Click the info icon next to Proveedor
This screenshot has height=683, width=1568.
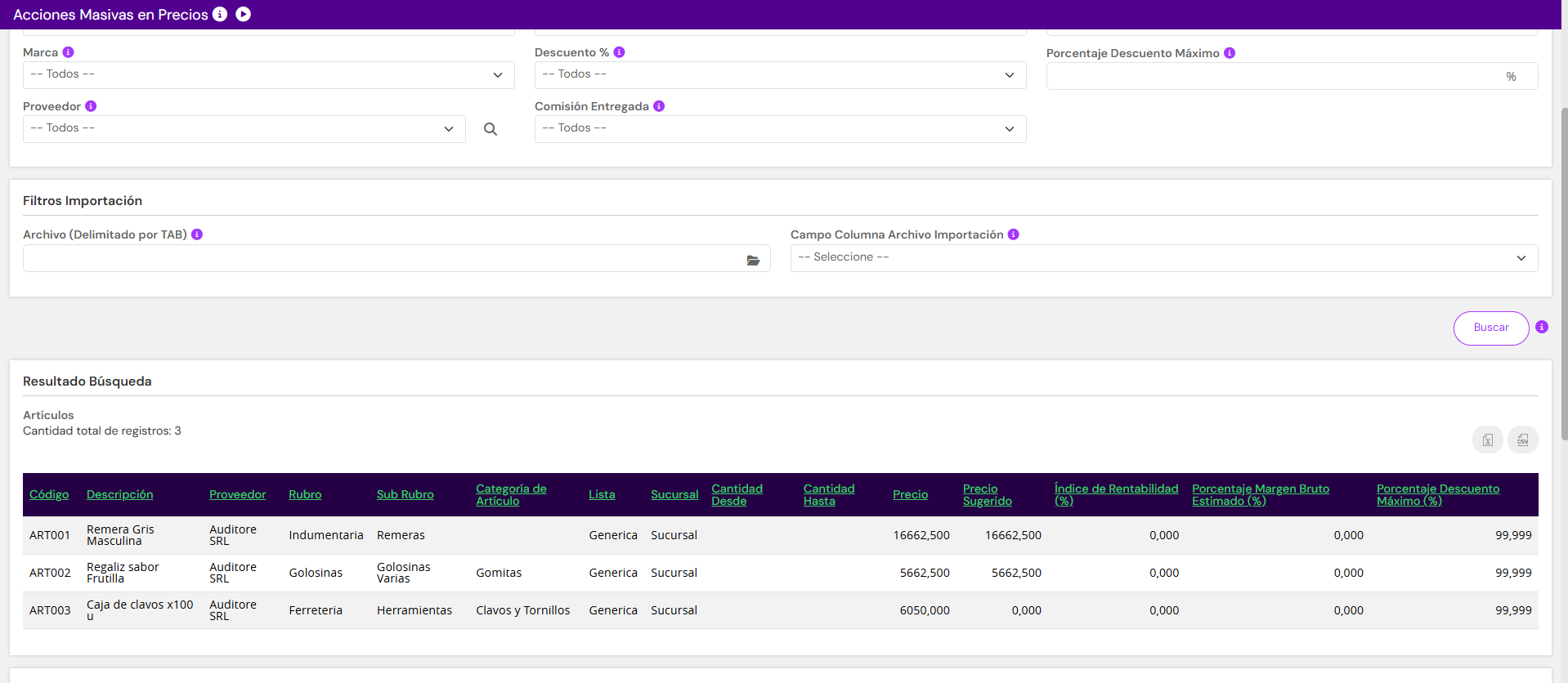tap(91, 106)
